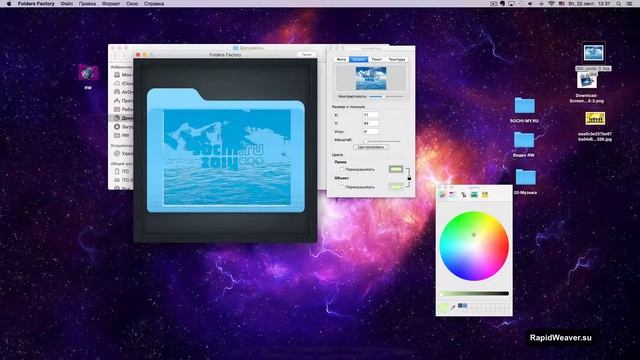Select the RW icon on the desktop
640x360 pixels.
pos(88,73)
